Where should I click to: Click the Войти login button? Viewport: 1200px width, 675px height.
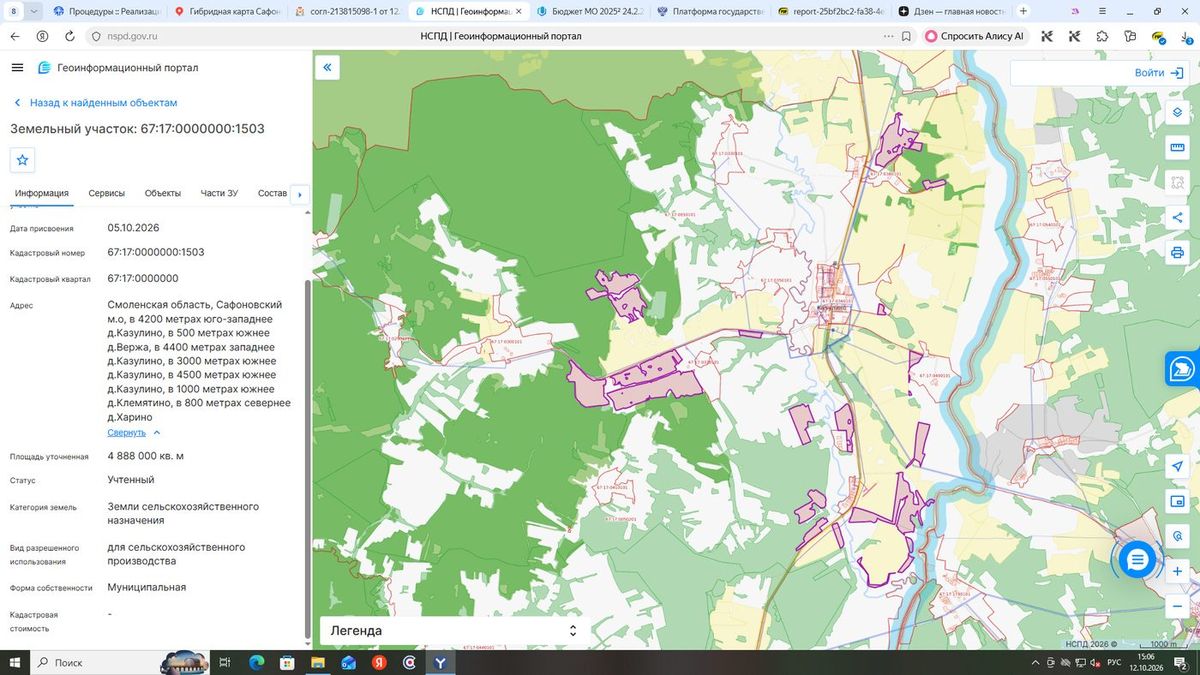1159,73
